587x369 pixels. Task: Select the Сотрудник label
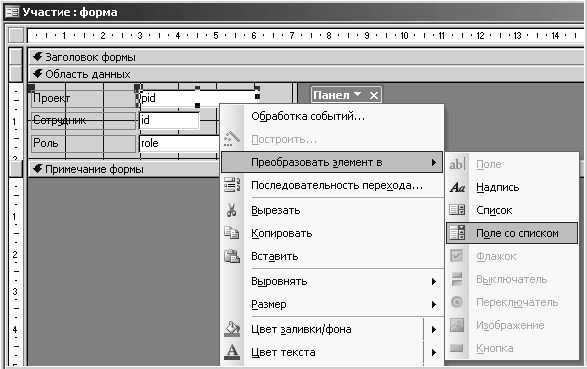(x=83, y=120)
